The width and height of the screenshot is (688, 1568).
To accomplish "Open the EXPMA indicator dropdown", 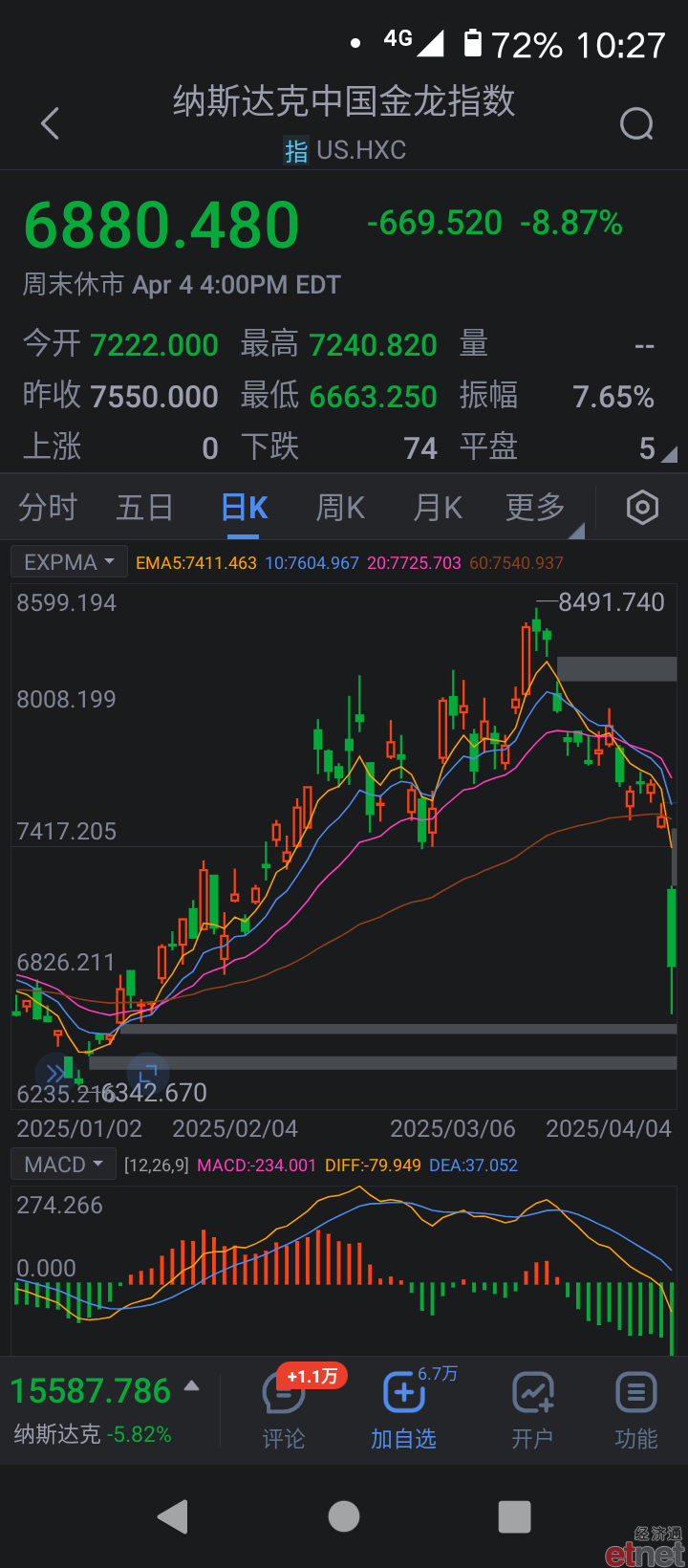I will coord(69,562).
